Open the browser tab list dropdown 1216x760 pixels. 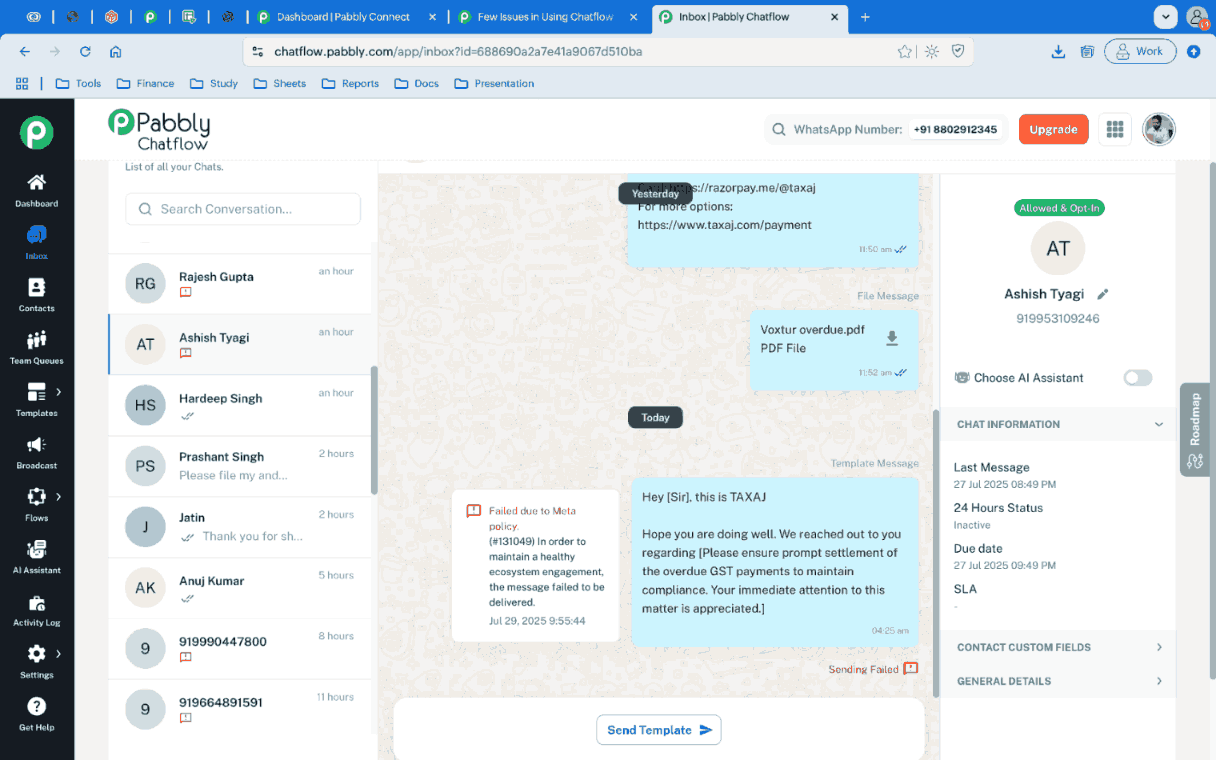(x=1165, y=17)
